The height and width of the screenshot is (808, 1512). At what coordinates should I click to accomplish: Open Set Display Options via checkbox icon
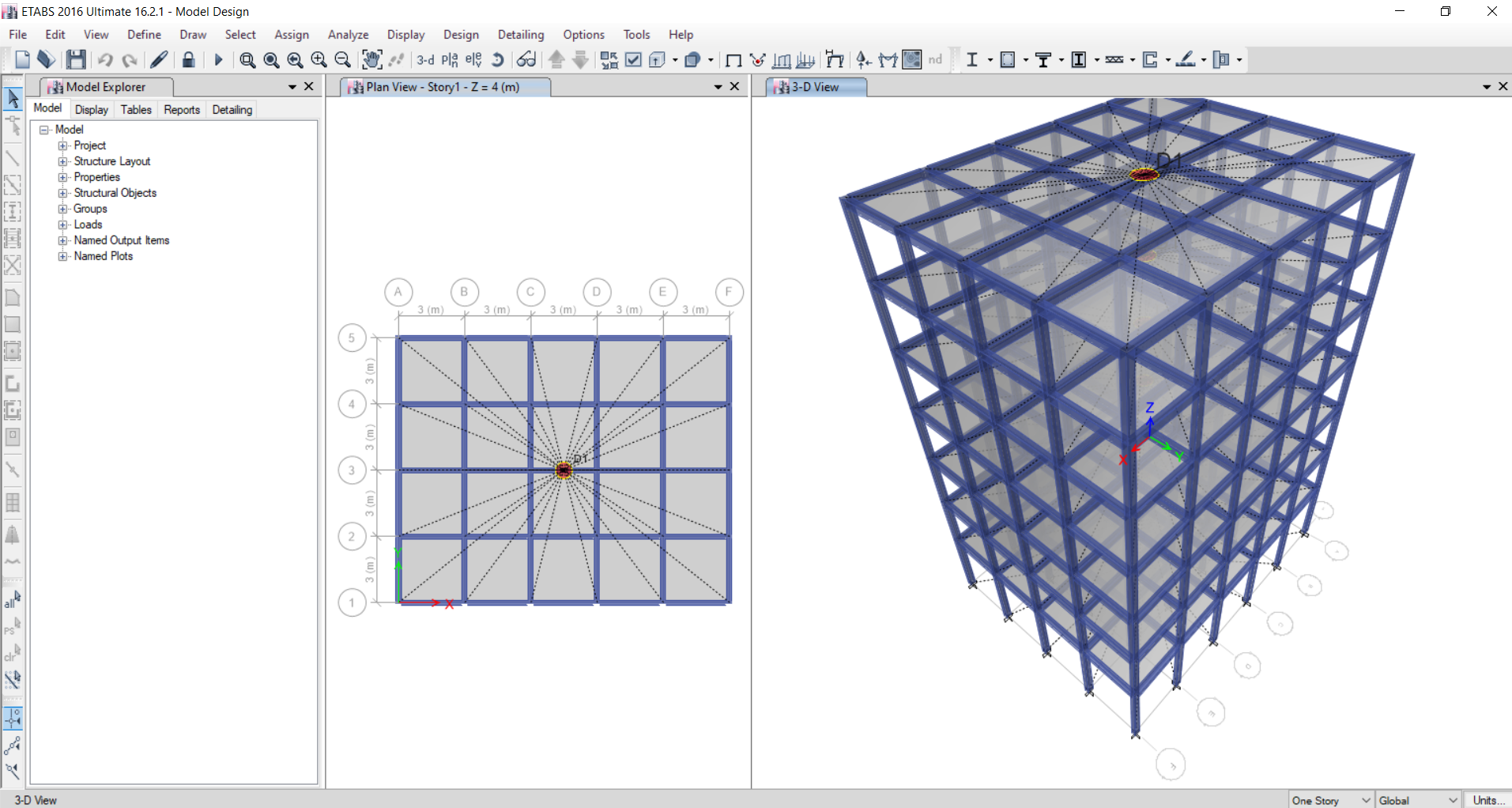point(633,59)
